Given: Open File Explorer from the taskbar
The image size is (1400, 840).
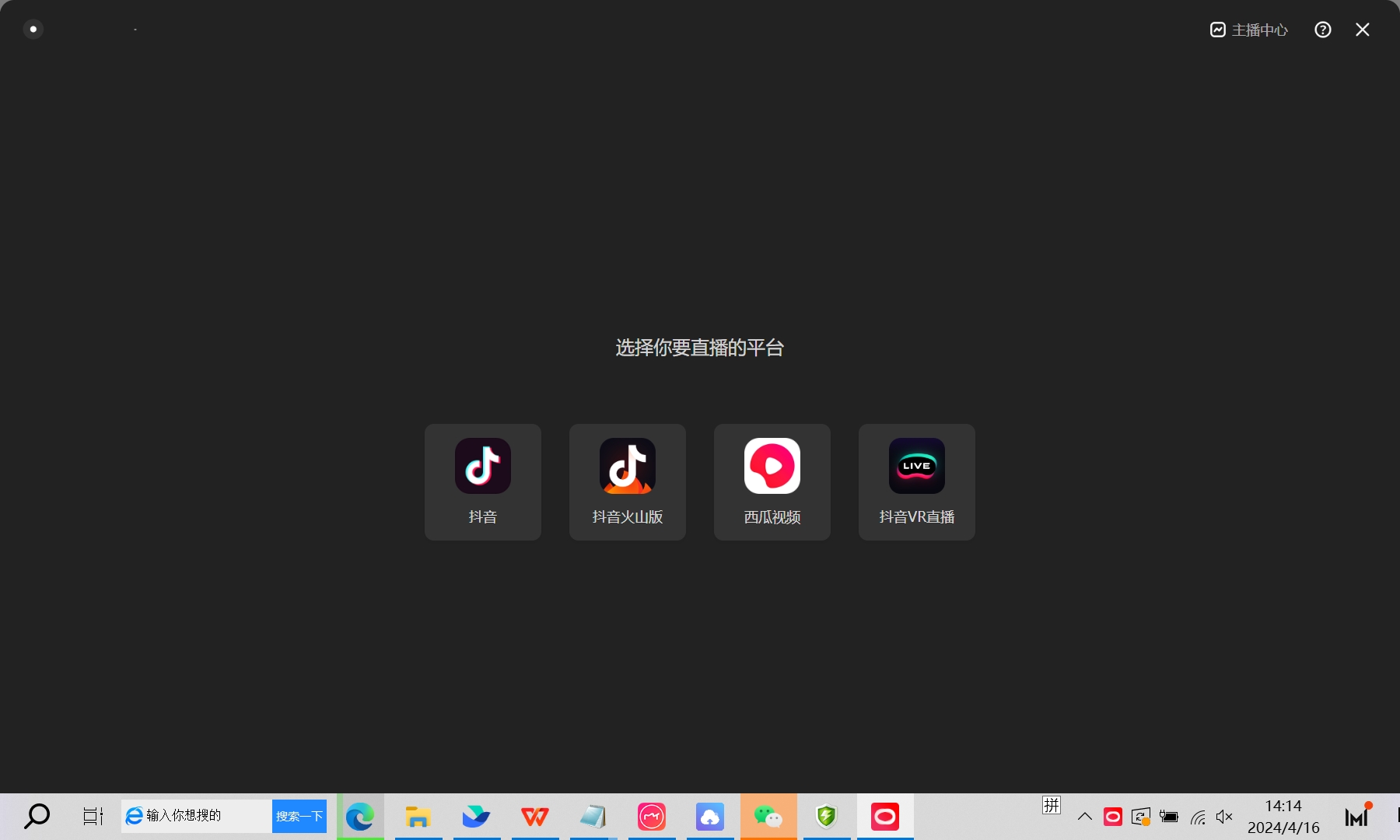Looking at the screenshot, I should click(418, 817).
